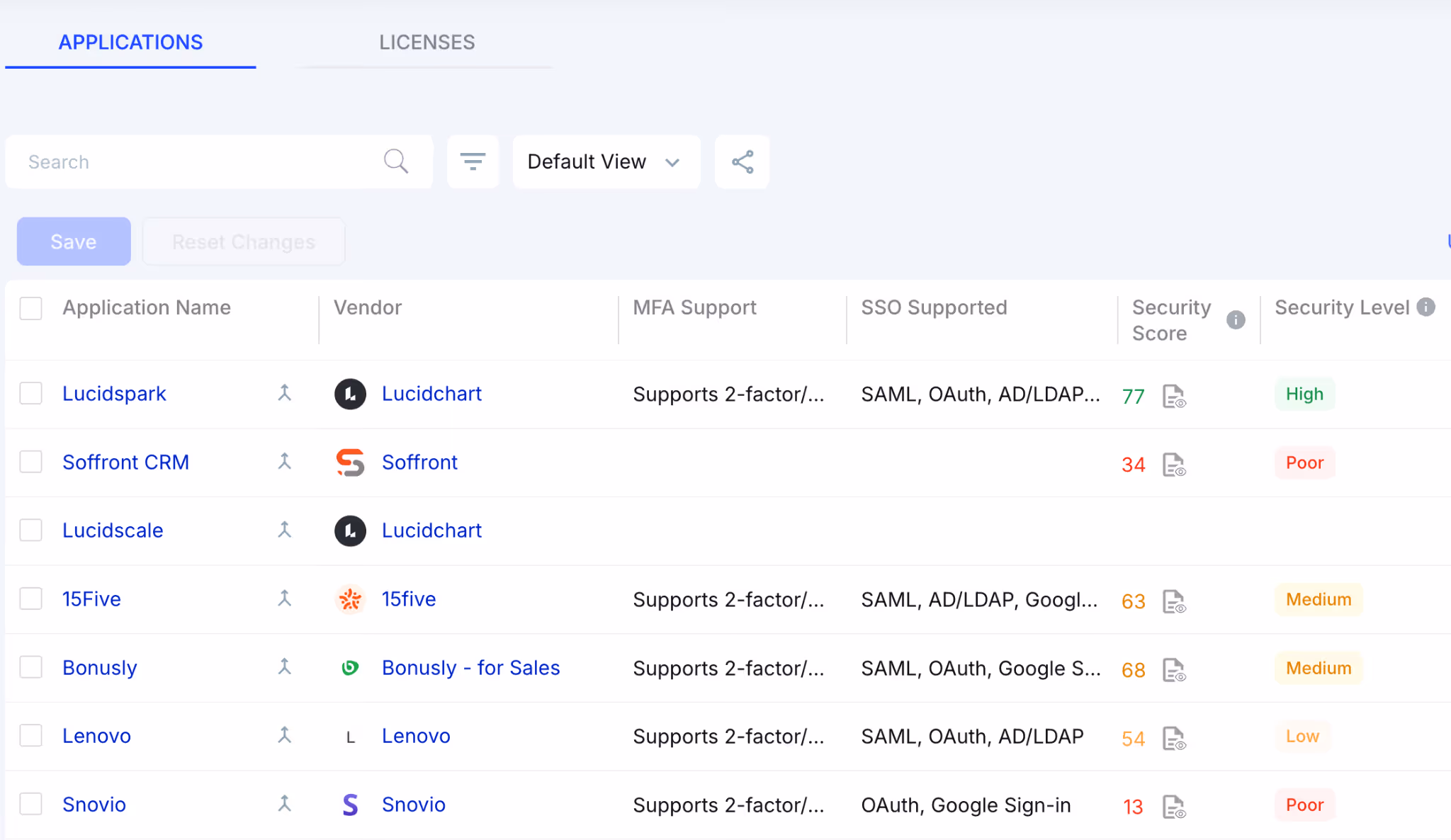Image resolution: width=1451 pixels, height=840 pixels.
Task: Expand the Default View dropdown
Action: 606,161
